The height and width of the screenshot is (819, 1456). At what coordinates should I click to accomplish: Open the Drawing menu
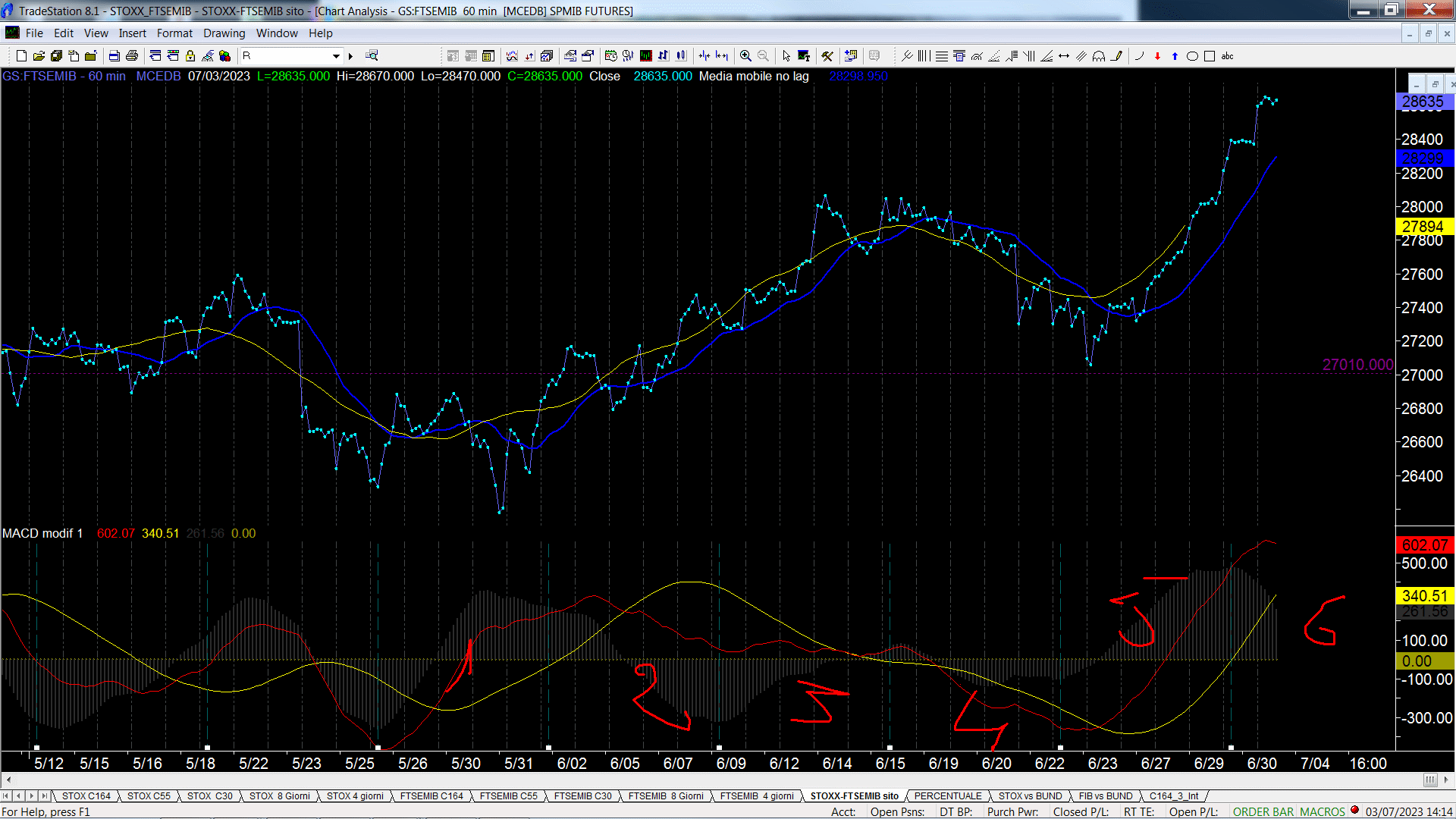pyautogui.click(x=224, y=33)
